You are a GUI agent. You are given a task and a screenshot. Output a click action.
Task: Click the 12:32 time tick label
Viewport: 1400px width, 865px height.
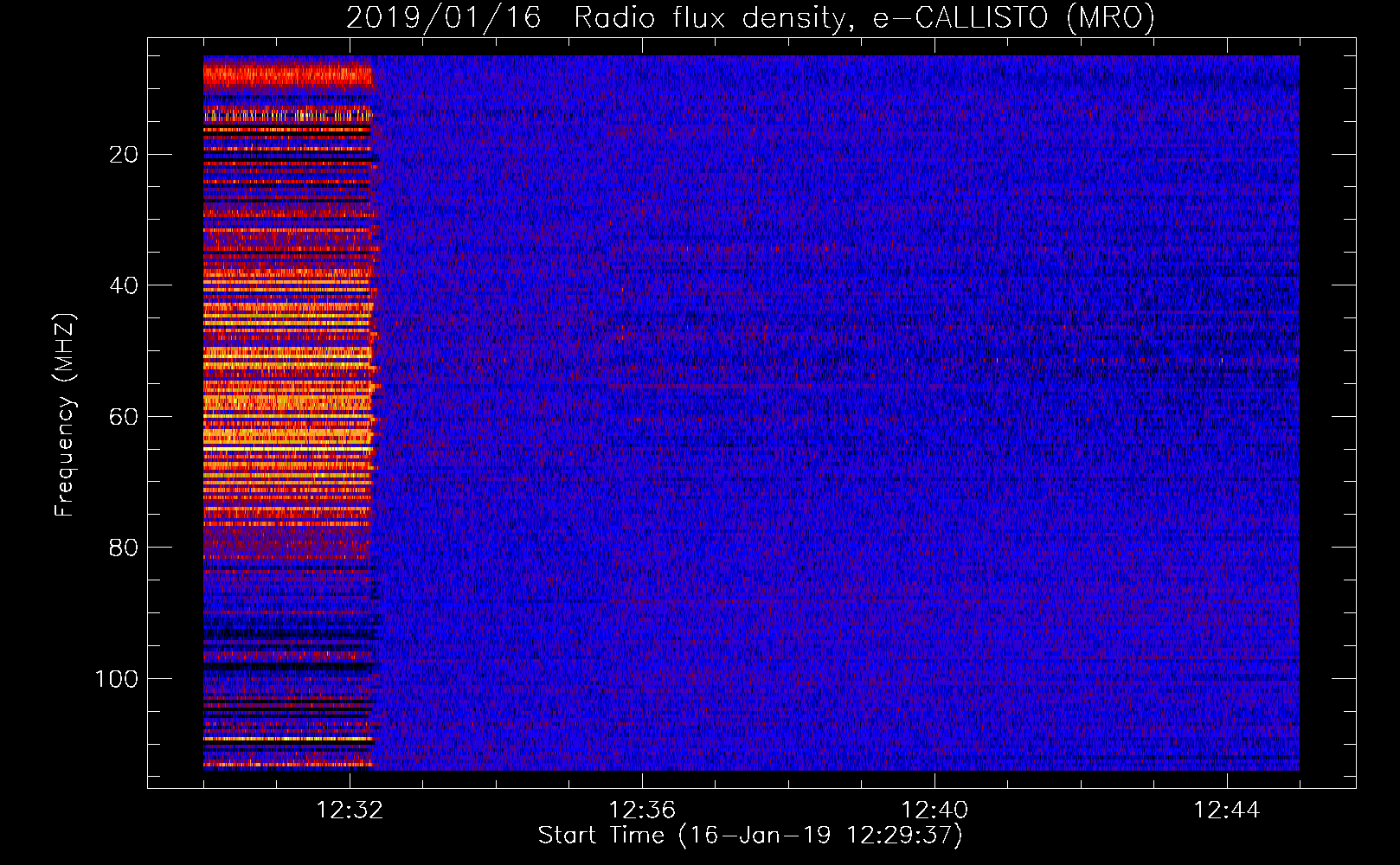point(350,811)
